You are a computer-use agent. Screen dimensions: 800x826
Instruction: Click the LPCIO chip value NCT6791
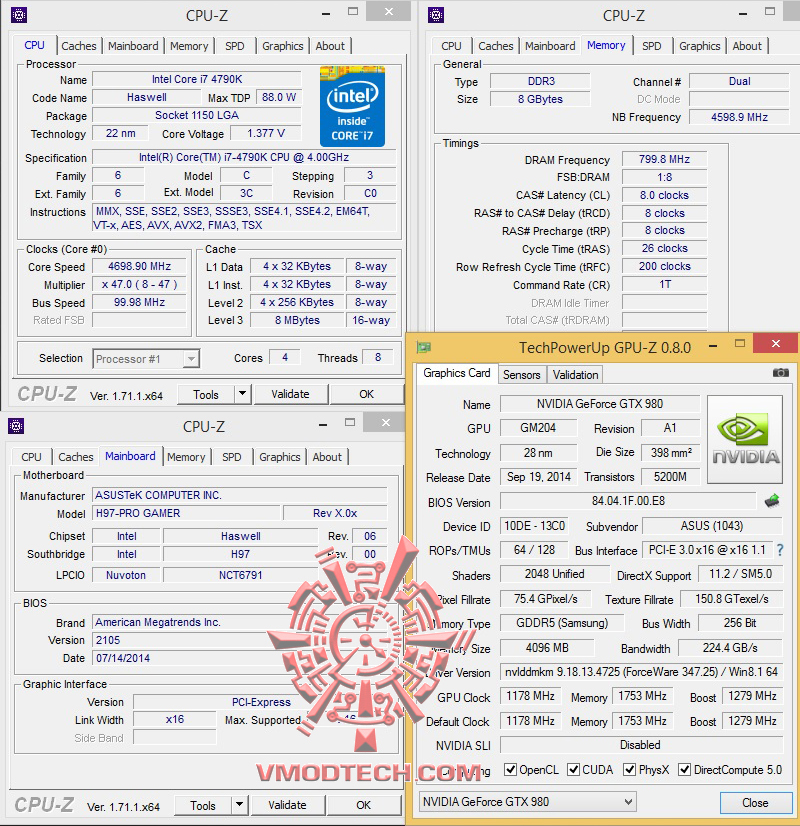tap(240, 575)
